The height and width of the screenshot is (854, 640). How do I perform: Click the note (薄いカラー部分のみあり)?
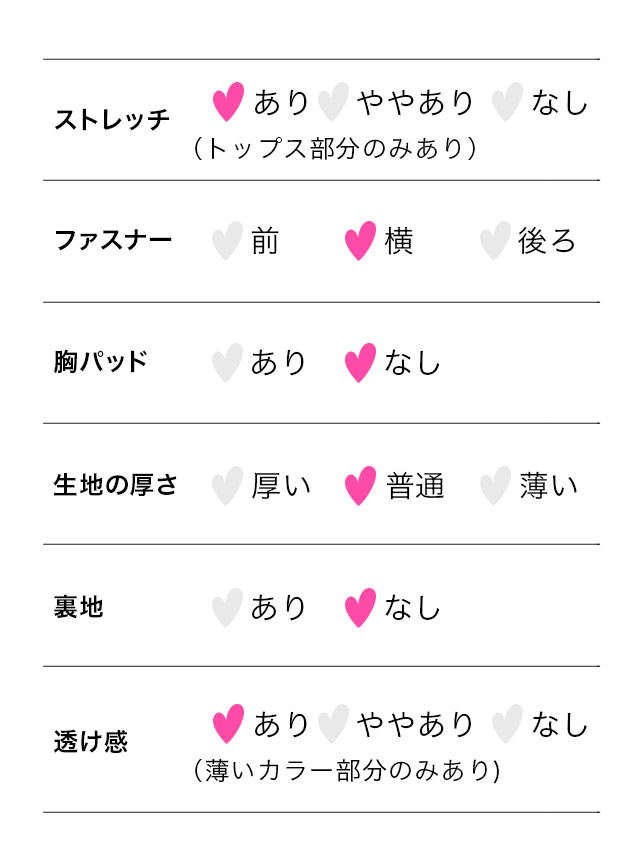[347, 771]
